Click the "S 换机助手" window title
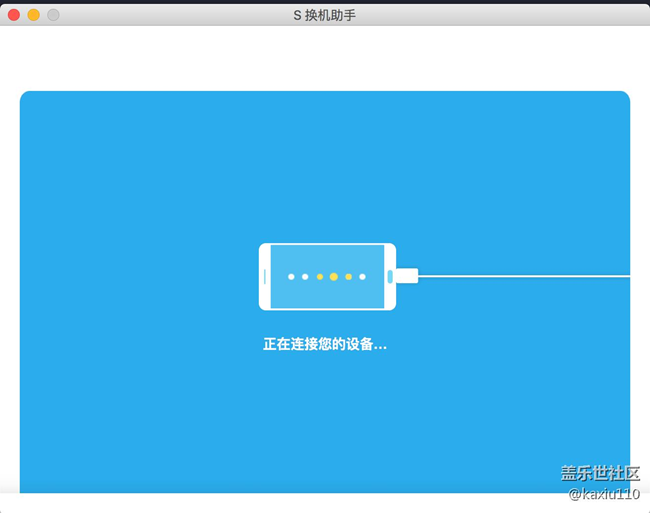 click(325, 15)
